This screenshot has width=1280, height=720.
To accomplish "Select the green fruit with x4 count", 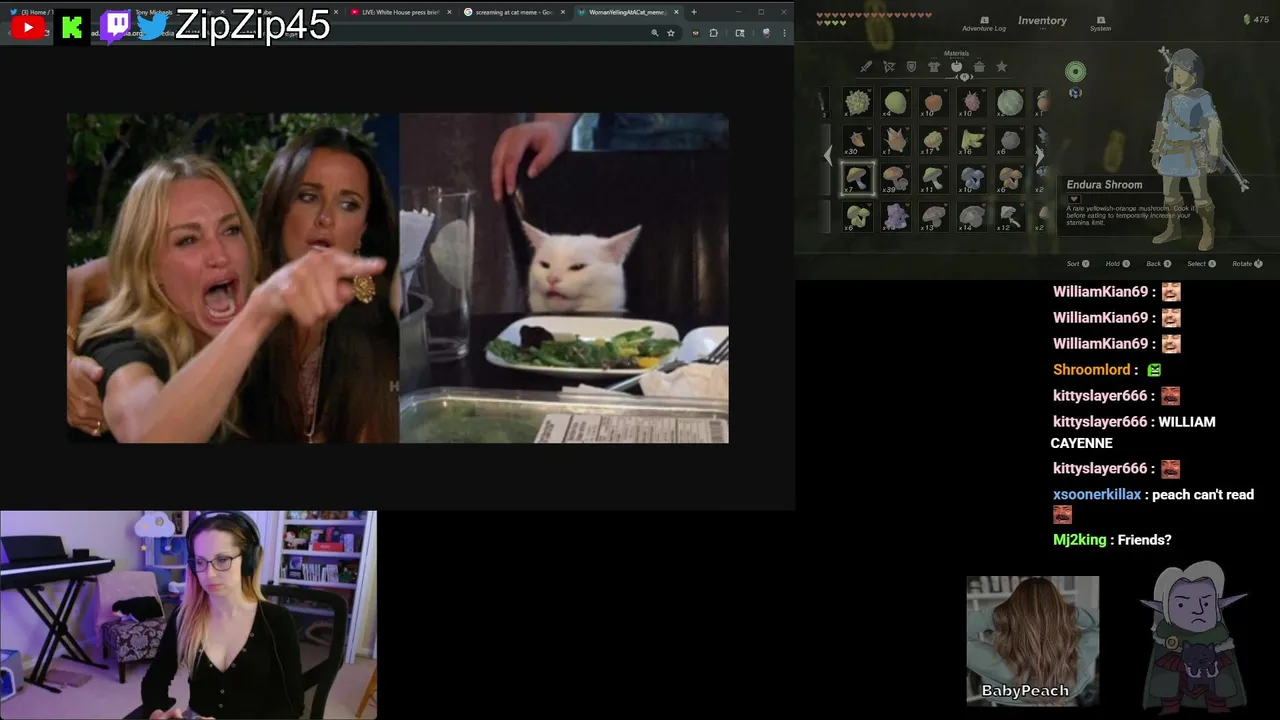I will [x=895, y=102].
